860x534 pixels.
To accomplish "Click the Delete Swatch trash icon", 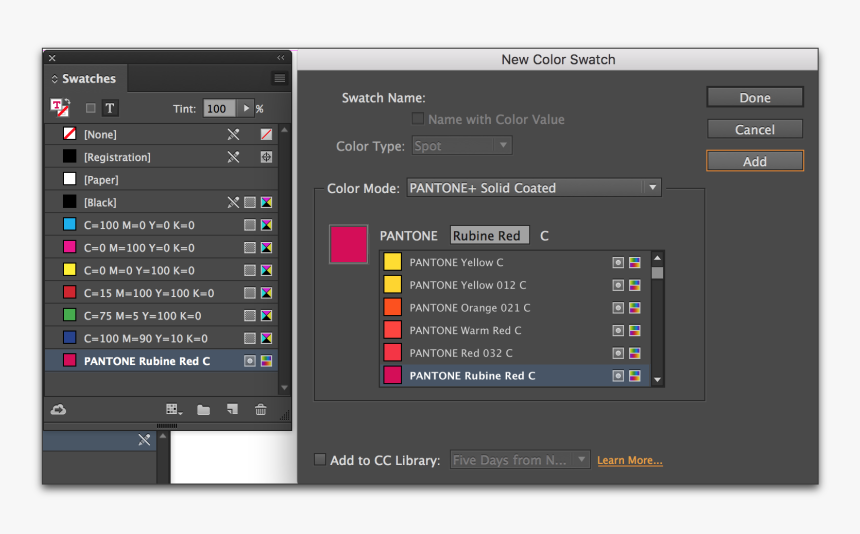I will pos(261,409).
